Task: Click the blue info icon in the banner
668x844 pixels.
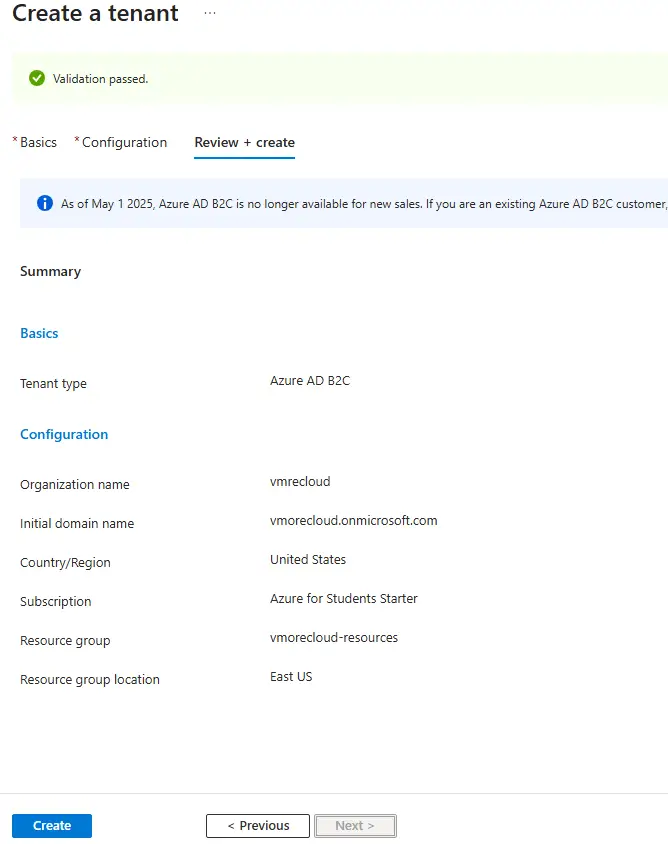Action: pos(45,203)
